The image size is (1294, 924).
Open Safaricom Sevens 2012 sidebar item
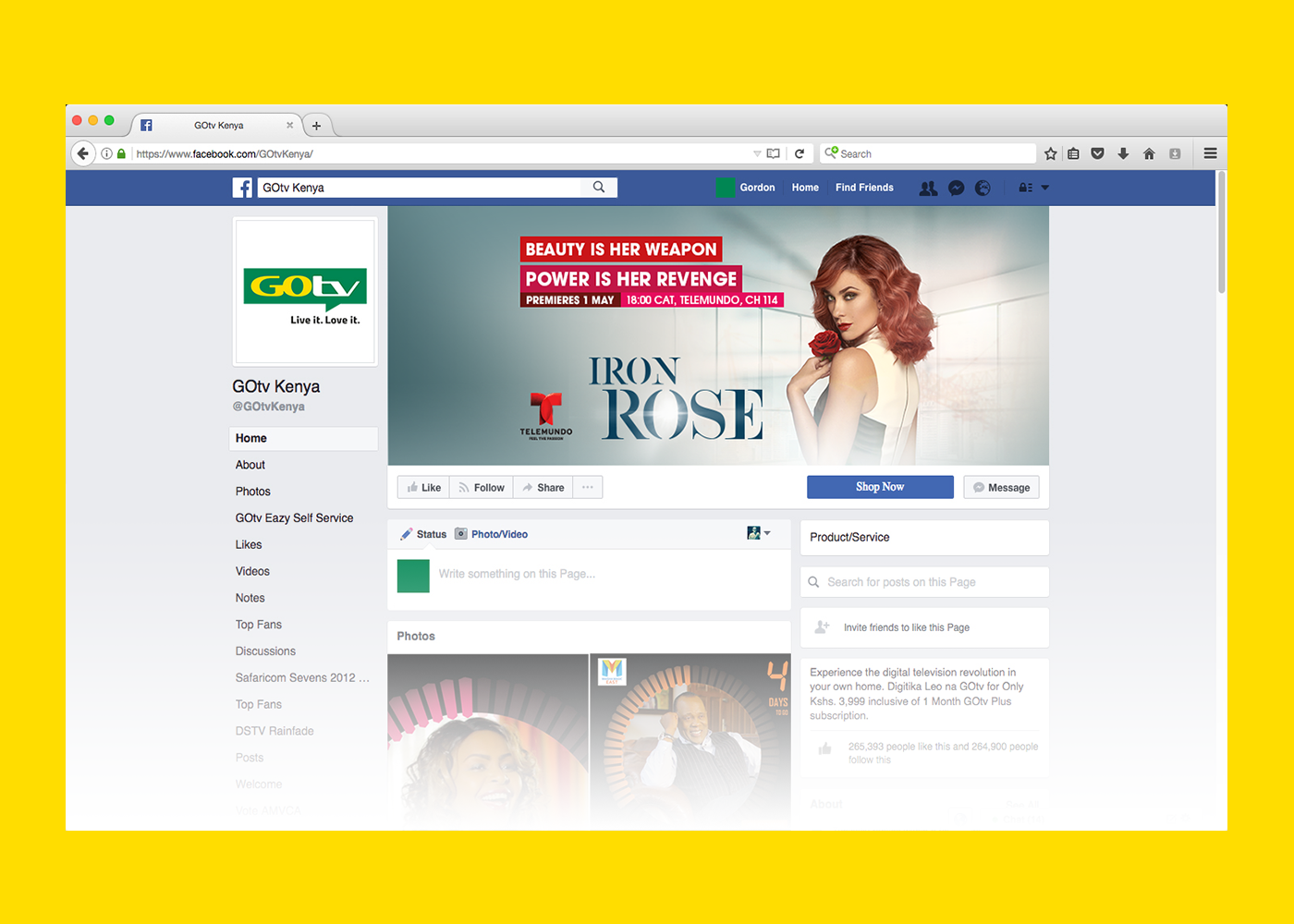pos(303,678)
